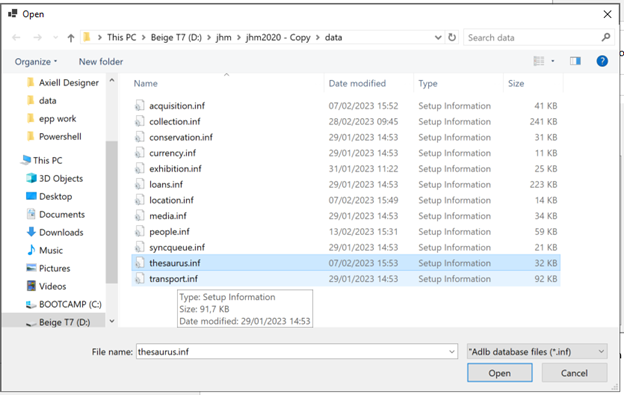Click the sidebar scroll down arrow

[x=112, y=321]
